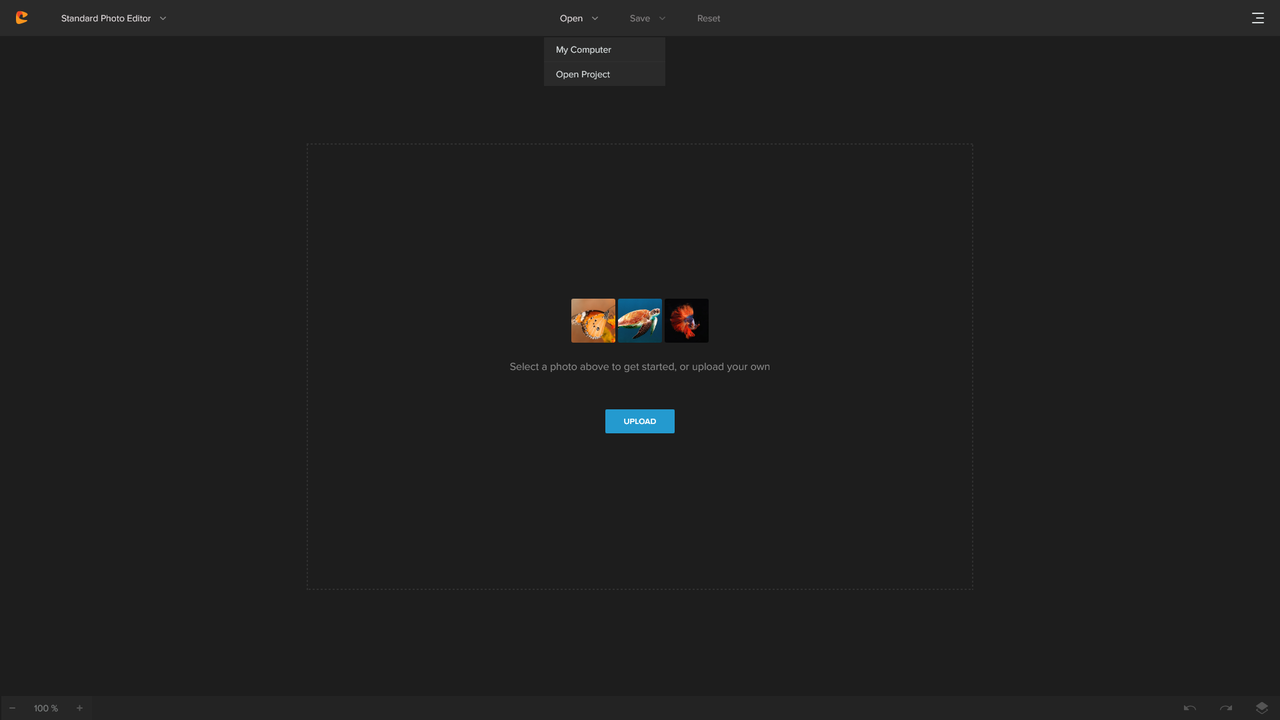Screen dimensions: 1280x720
Task: Select Open Project from the dropdown
Action: pyautogui.click(x=583, y=74)
